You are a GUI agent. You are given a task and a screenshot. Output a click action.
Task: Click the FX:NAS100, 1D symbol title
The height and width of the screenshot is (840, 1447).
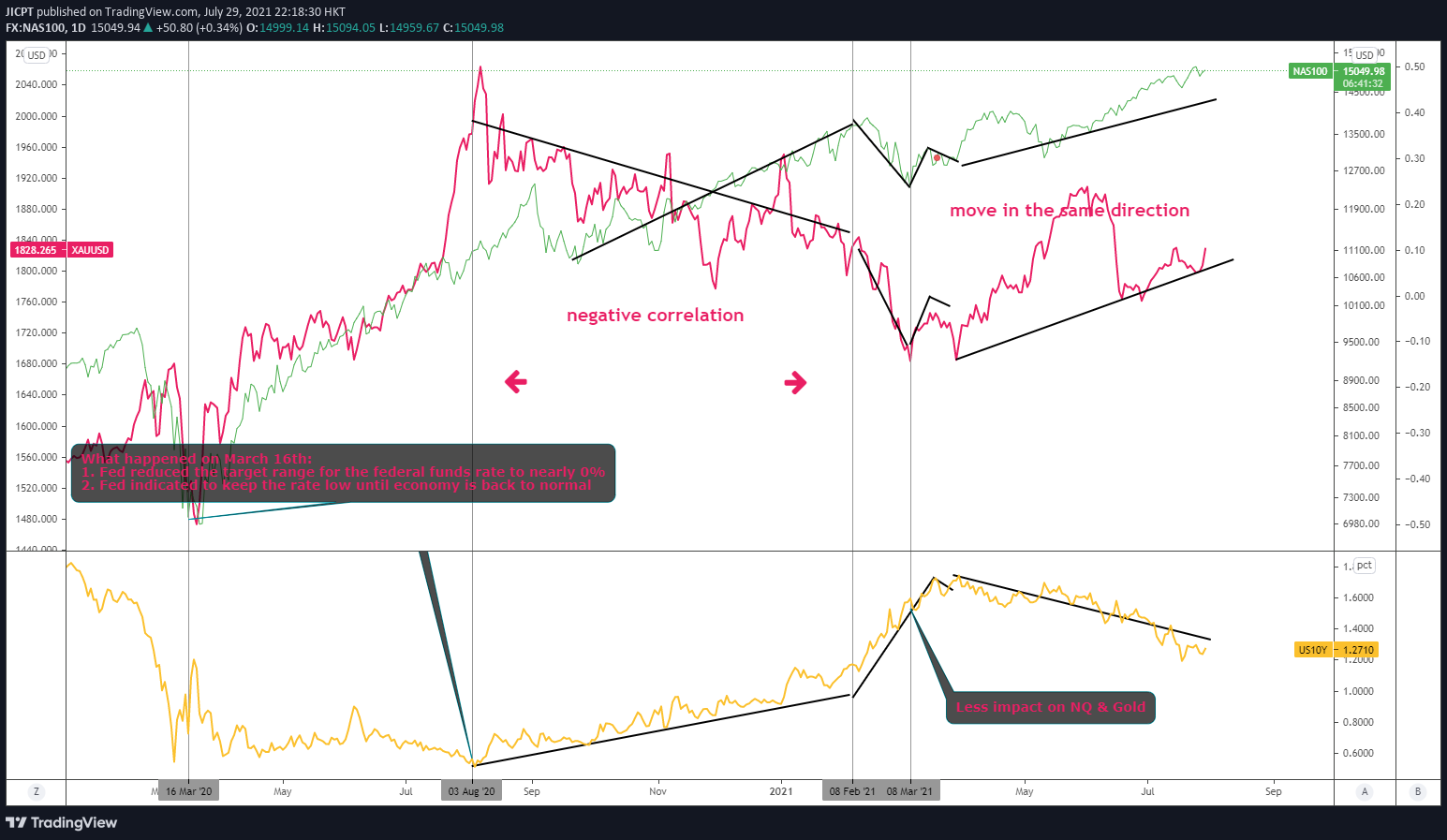[45, 27]
